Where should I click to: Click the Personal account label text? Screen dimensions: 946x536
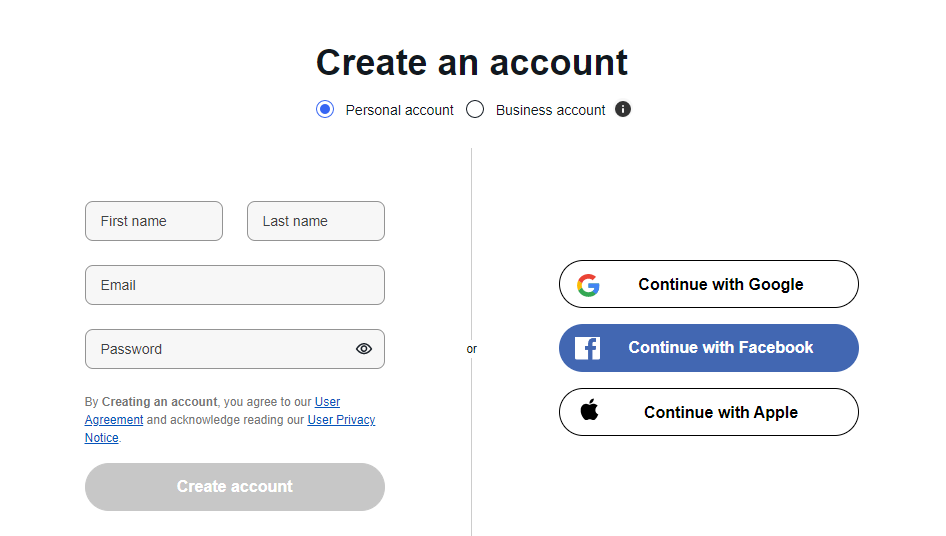coord(399,110)
